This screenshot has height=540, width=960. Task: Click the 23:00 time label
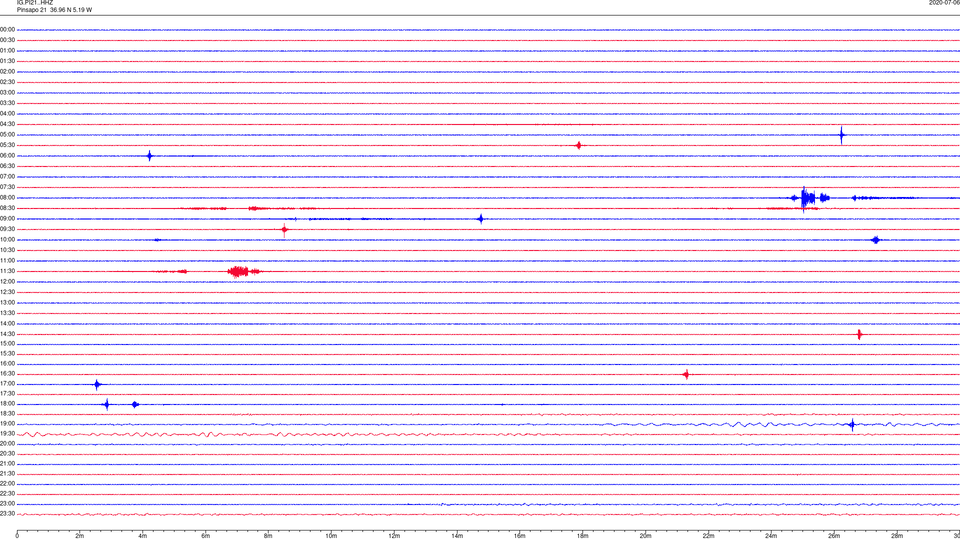click(x=7, y=504)
